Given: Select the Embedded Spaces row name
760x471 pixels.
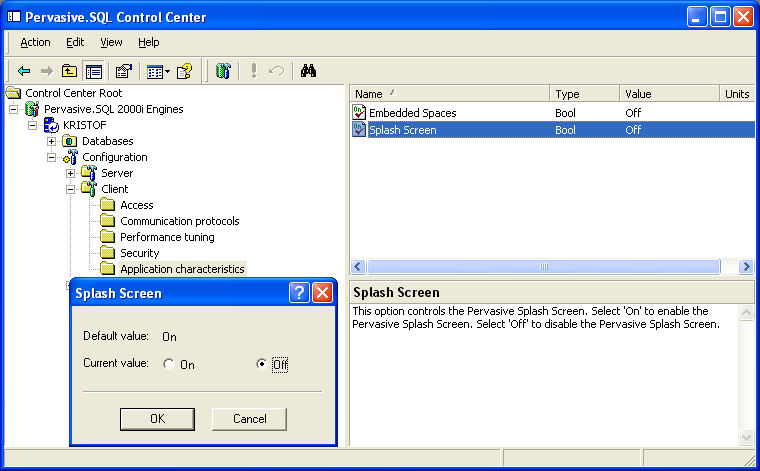Looking at the screenshot, I should point(412,113).
